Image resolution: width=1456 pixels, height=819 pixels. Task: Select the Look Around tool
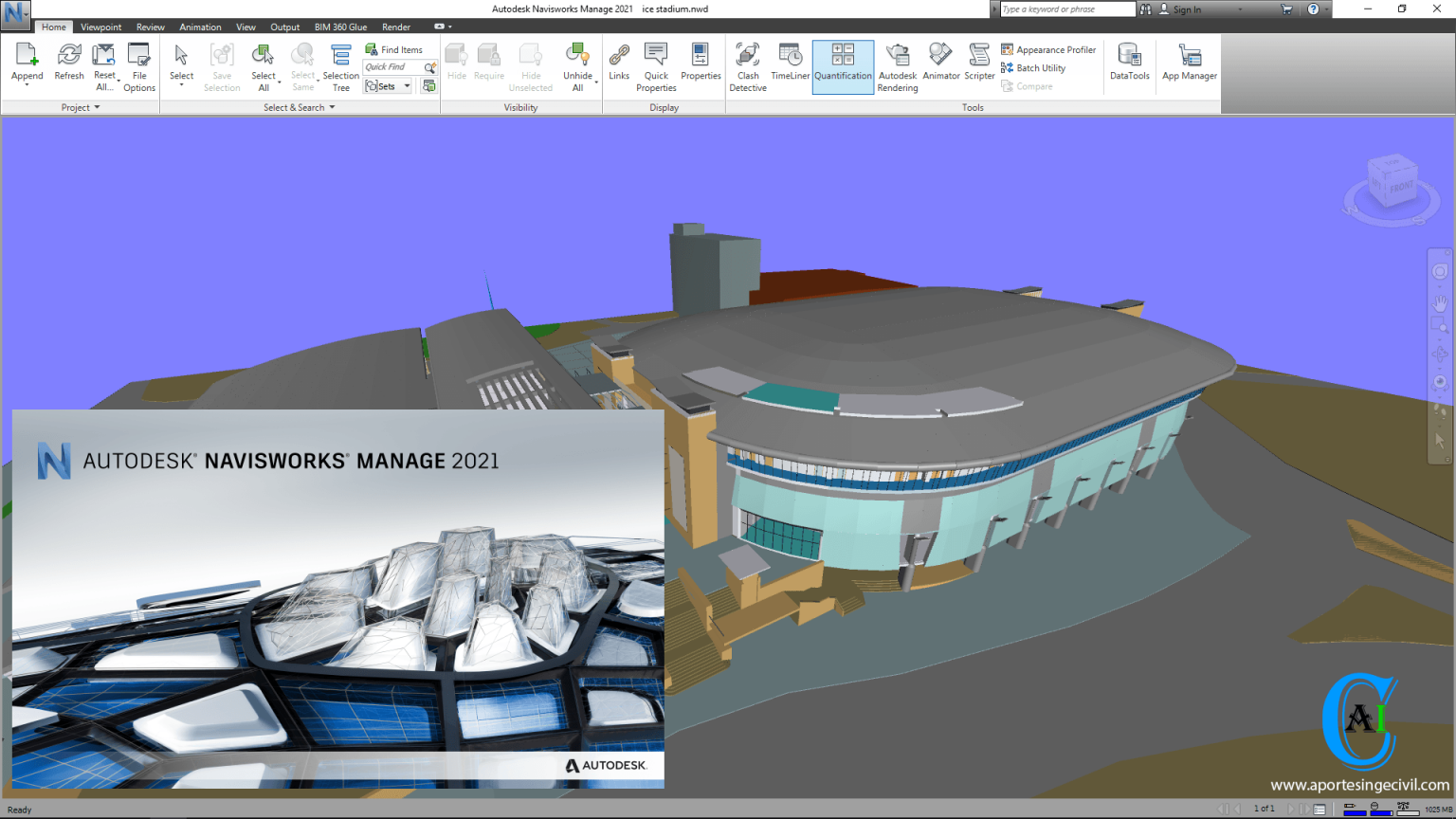(x=1440, y=383)
